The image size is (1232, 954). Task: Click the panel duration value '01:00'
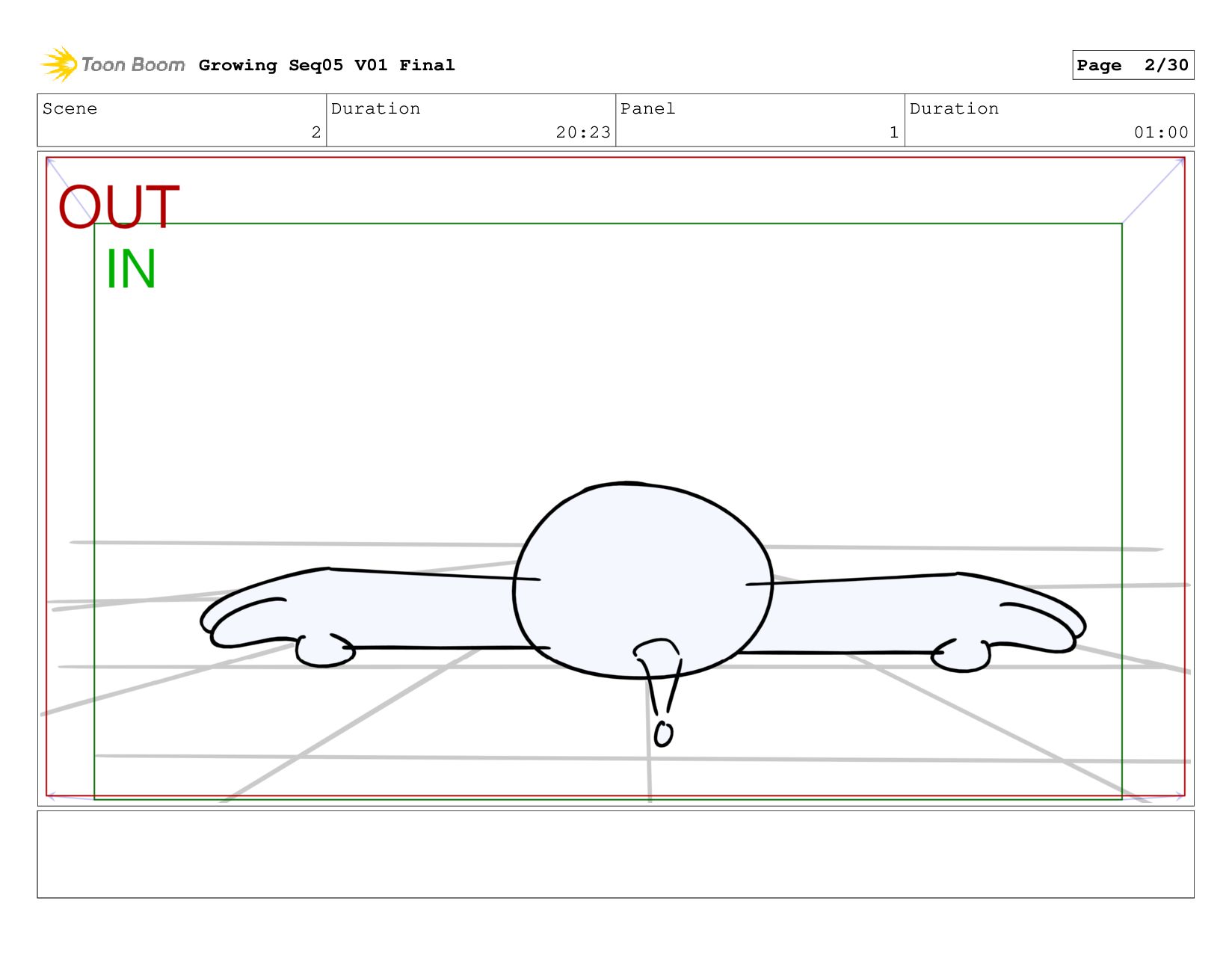(1161, 132)
